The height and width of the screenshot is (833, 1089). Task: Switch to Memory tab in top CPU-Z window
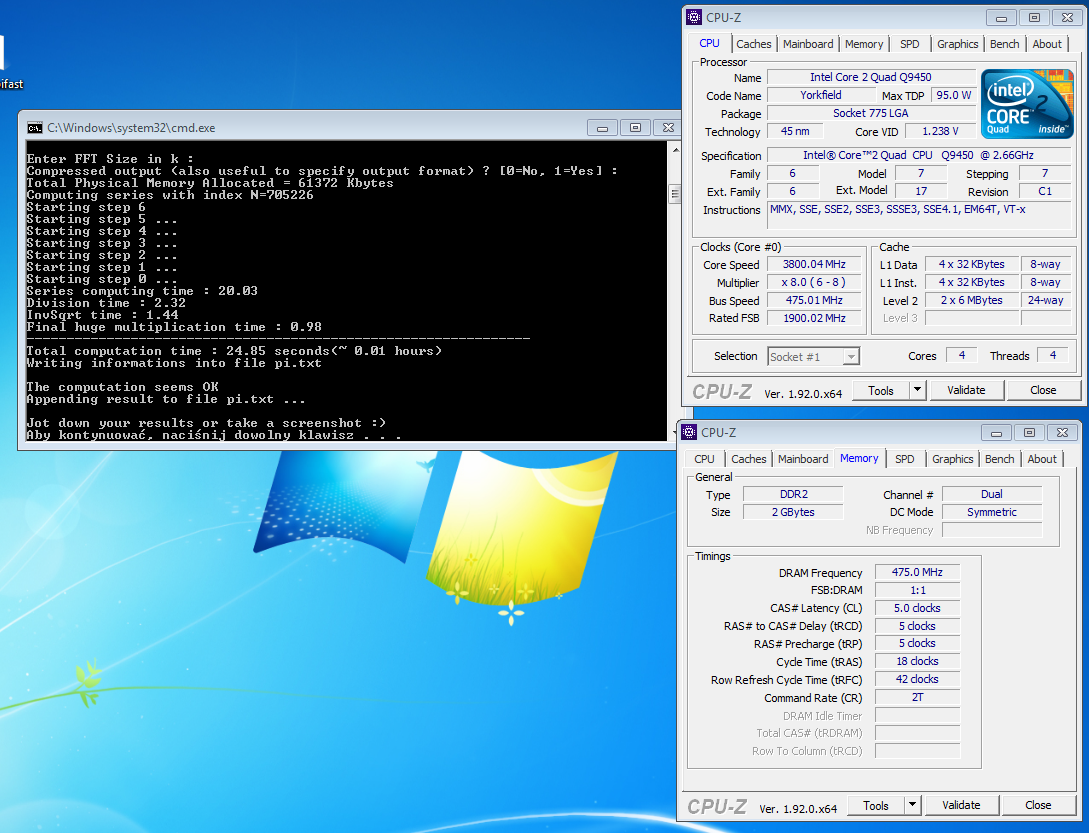(x=863, y=44)
